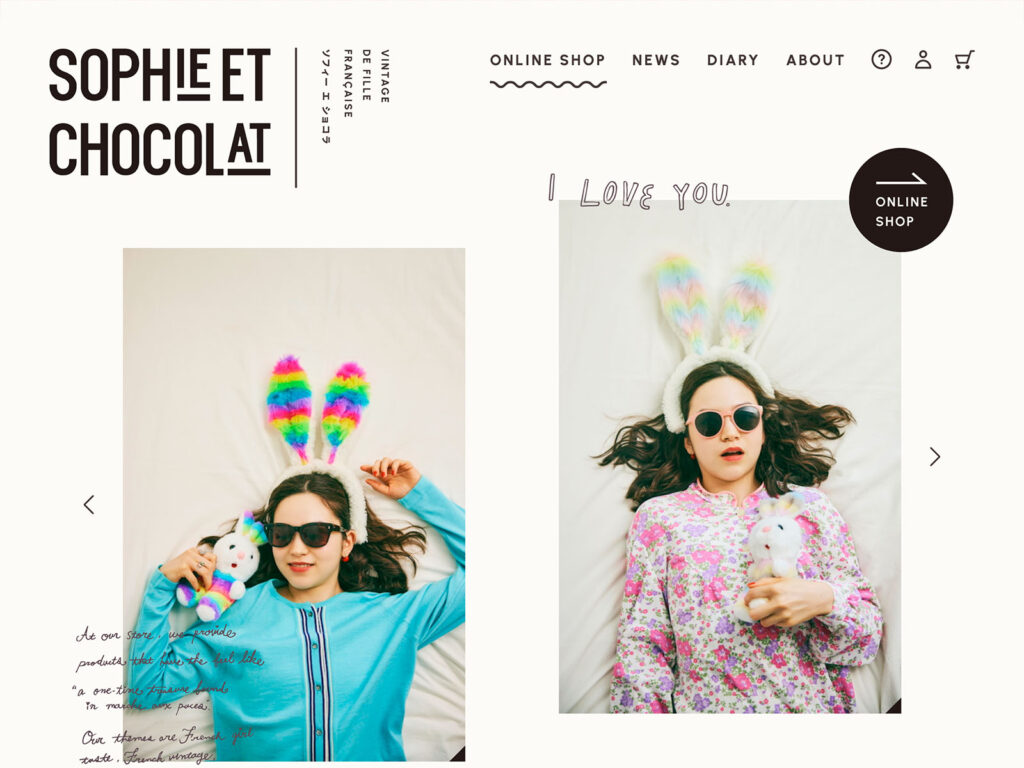Select the blue cardigan photo
The width and height of the screenshot is (1024, 768).
(x=294, y=504)
